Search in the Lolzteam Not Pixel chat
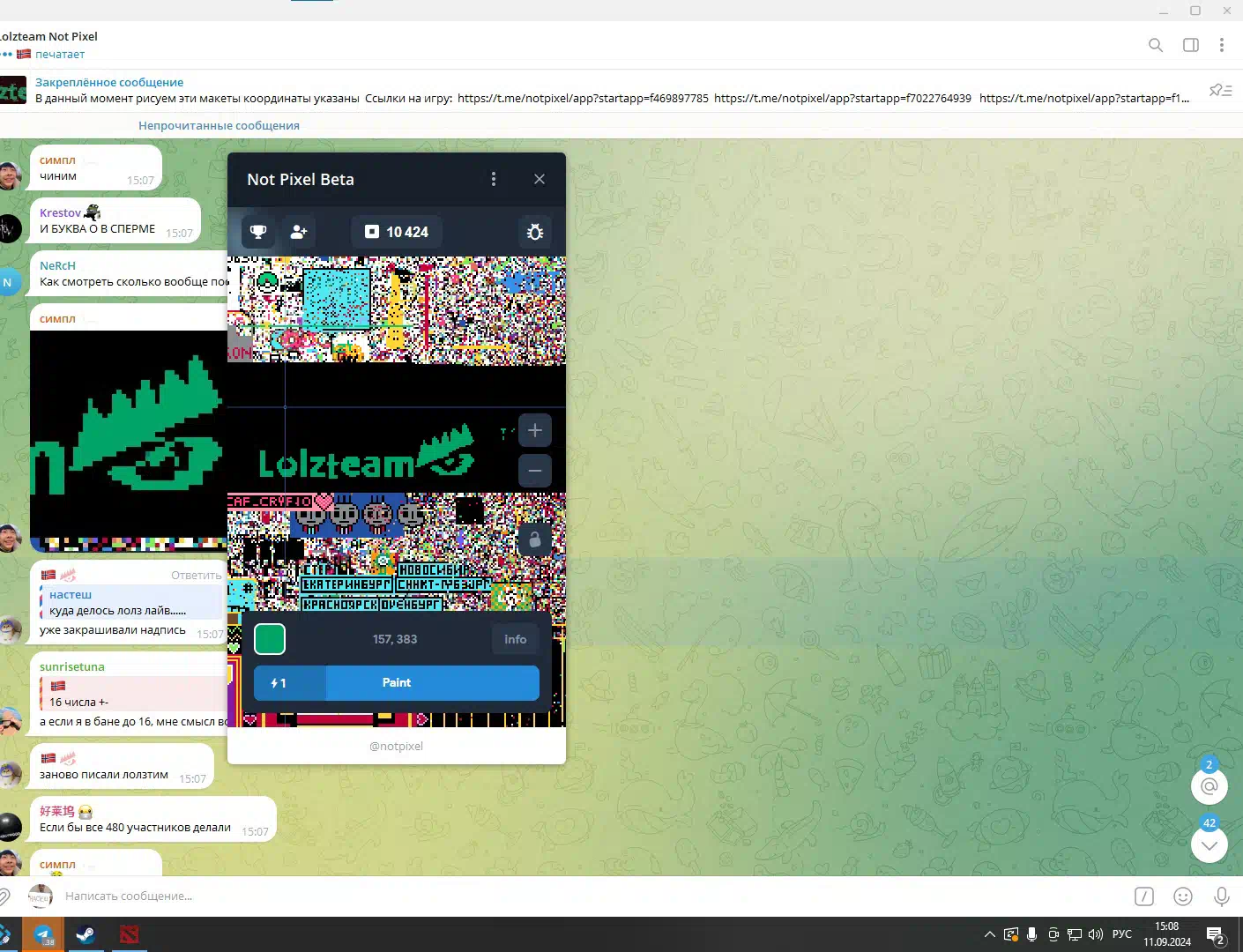The image size is (1243, 952). point(1156,45)
